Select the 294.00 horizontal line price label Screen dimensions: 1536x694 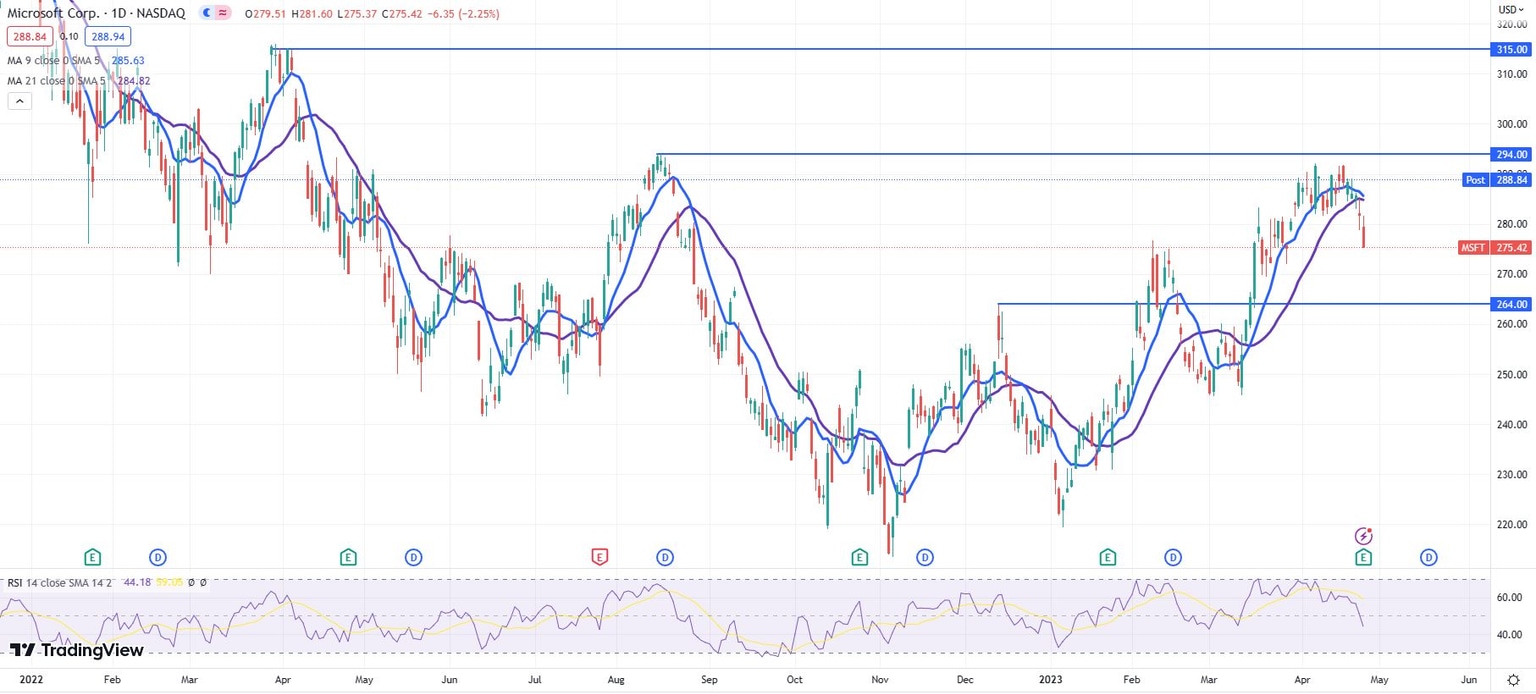tap(1510, 154)
